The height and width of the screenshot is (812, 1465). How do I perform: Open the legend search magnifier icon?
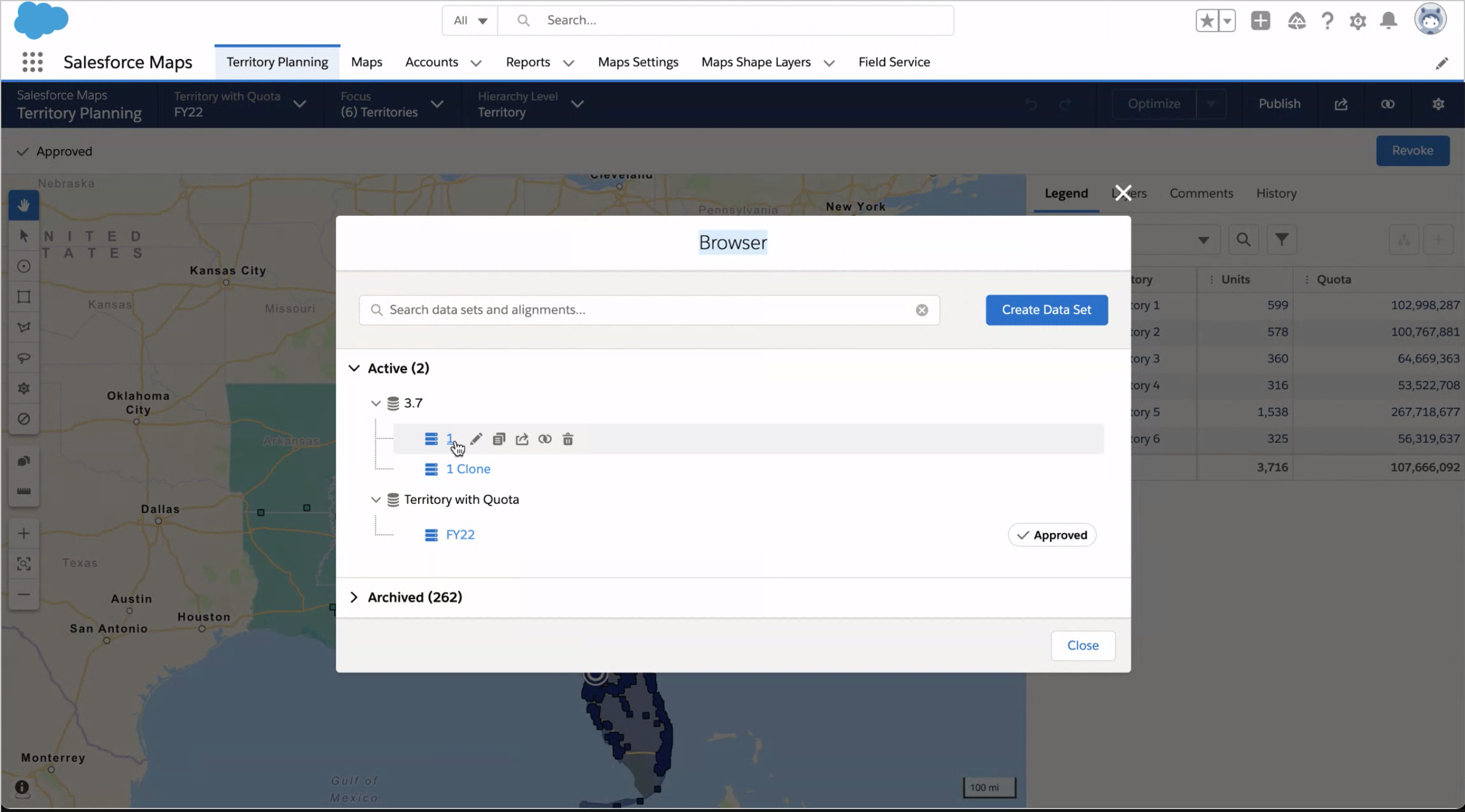[1243, 240]
